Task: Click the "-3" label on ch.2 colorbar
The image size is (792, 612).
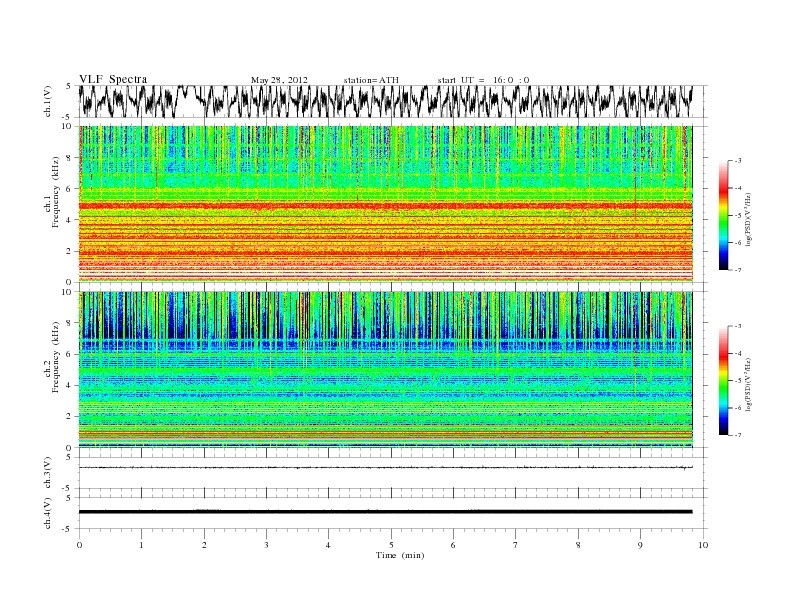Action: point(737,327)
